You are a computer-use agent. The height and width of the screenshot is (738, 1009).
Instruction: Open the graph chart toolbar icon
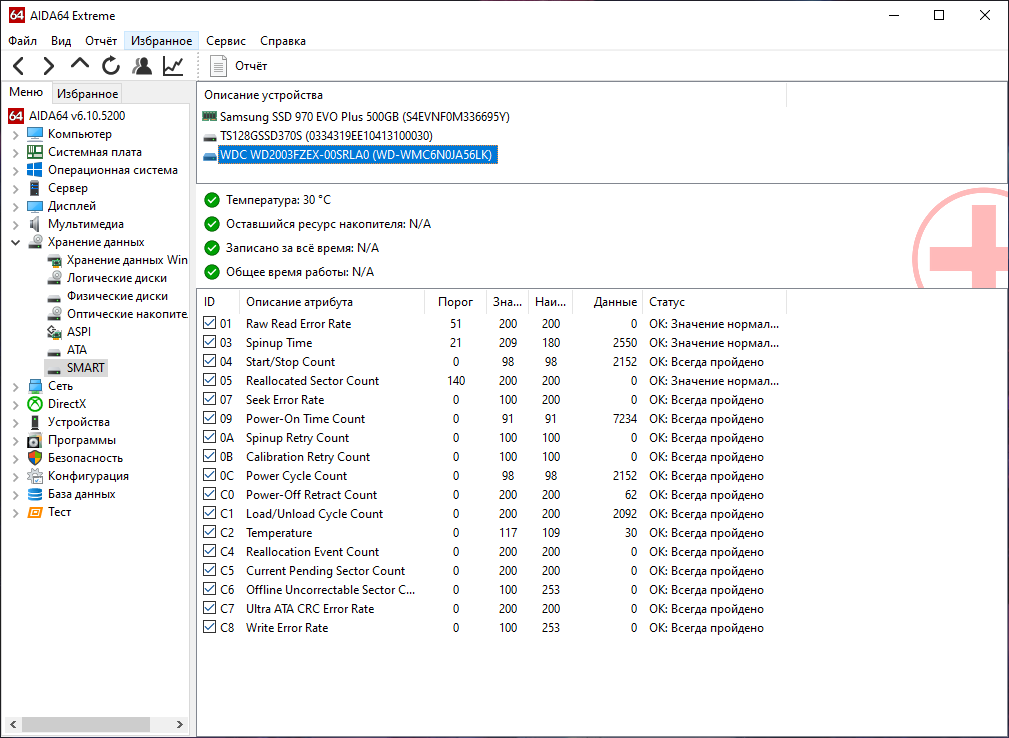(x=173, y=66)
